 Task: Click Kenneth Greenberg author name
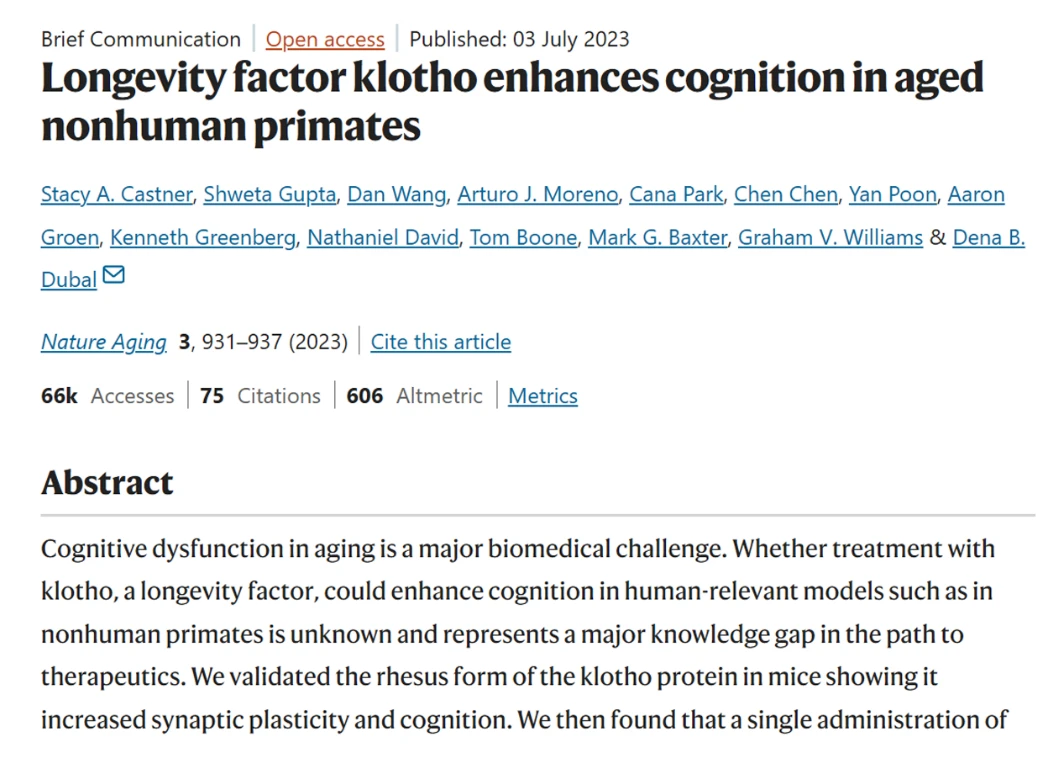203,237
